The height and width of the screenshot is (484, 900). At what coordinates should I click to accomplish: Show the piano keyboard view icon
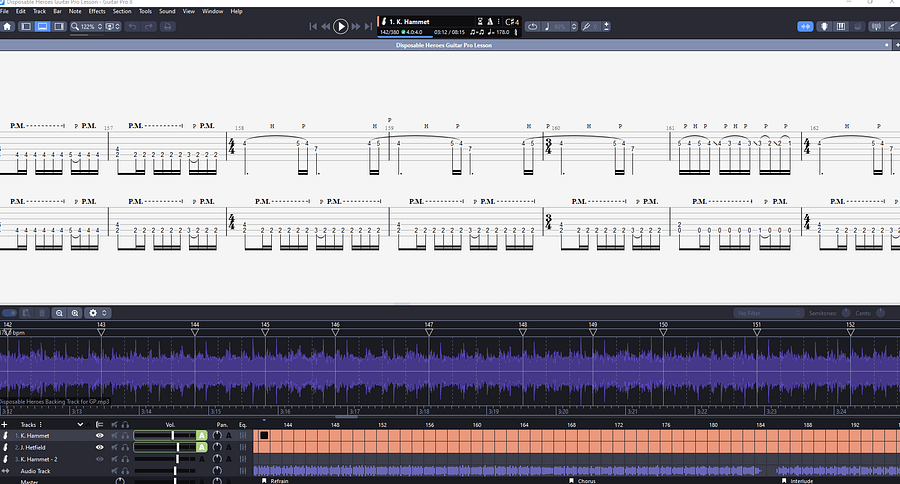[x=841, y=26]
